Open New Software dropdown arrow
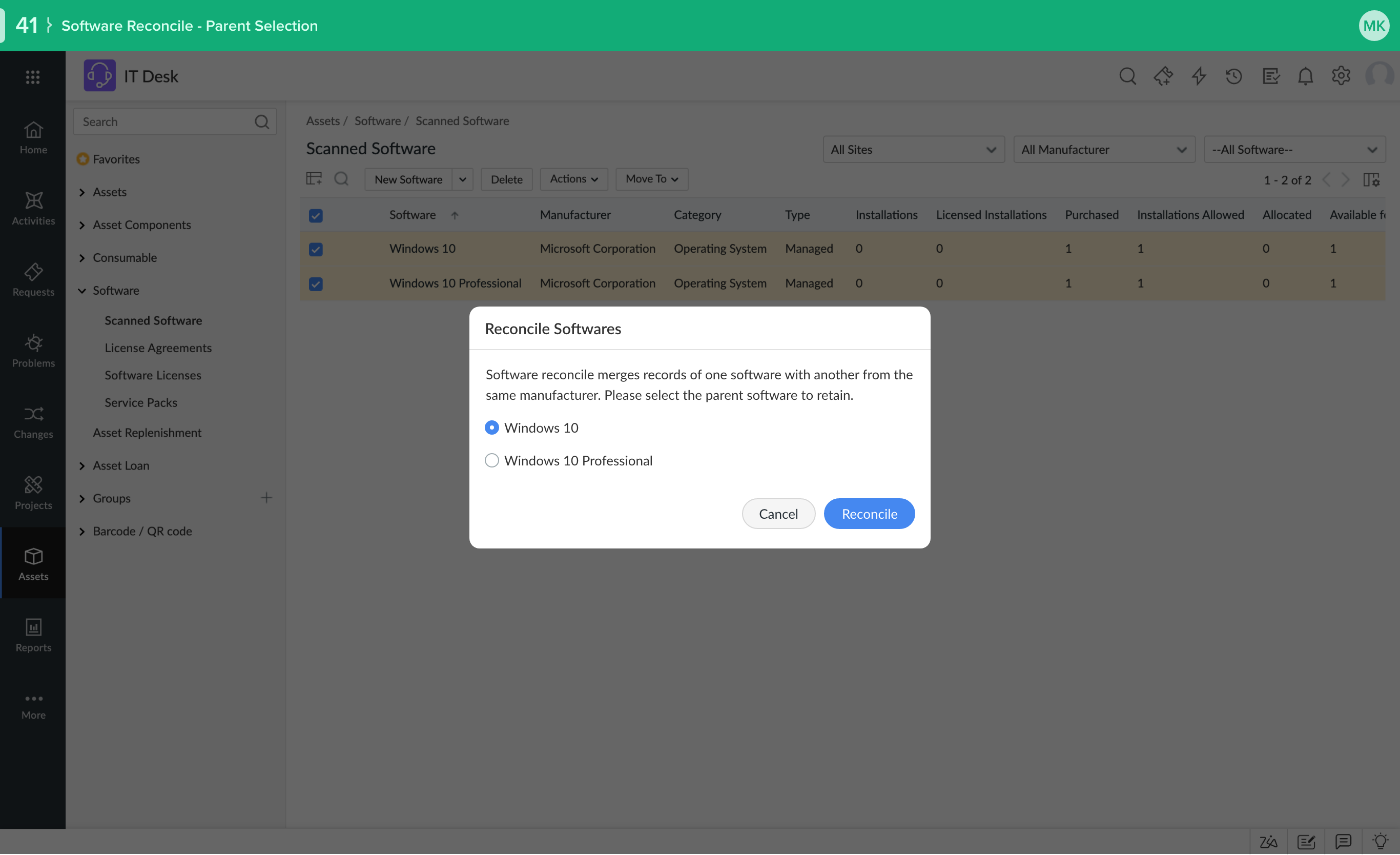Screen dimensions: 1400x855 pyautogui.click(x=463, y=179)
